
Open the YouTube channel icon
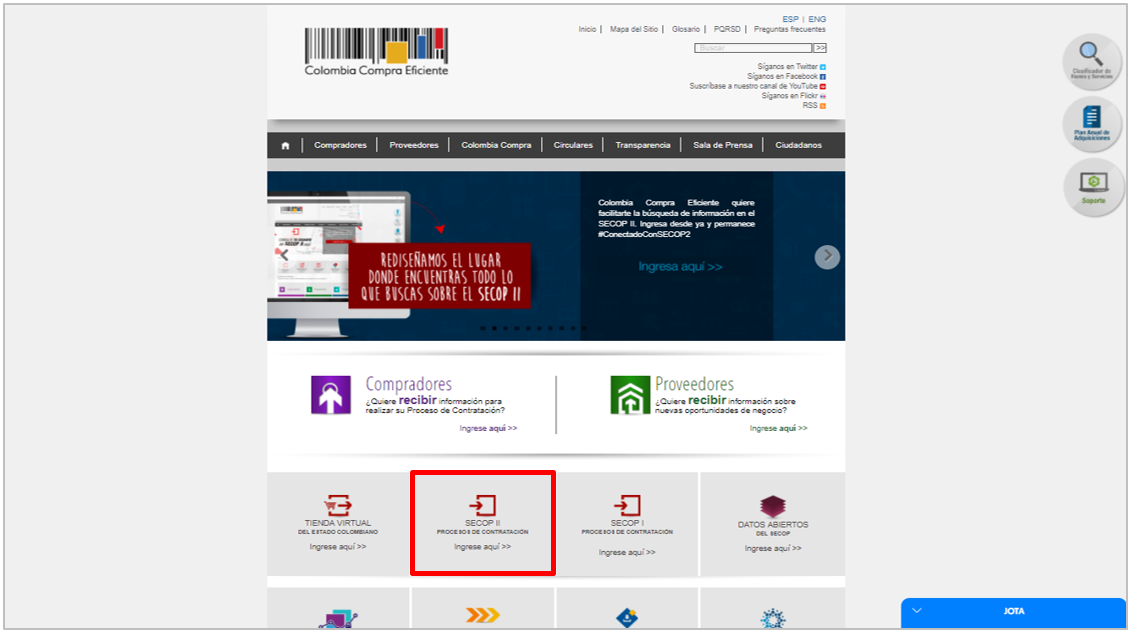click(x=822, y=87)
